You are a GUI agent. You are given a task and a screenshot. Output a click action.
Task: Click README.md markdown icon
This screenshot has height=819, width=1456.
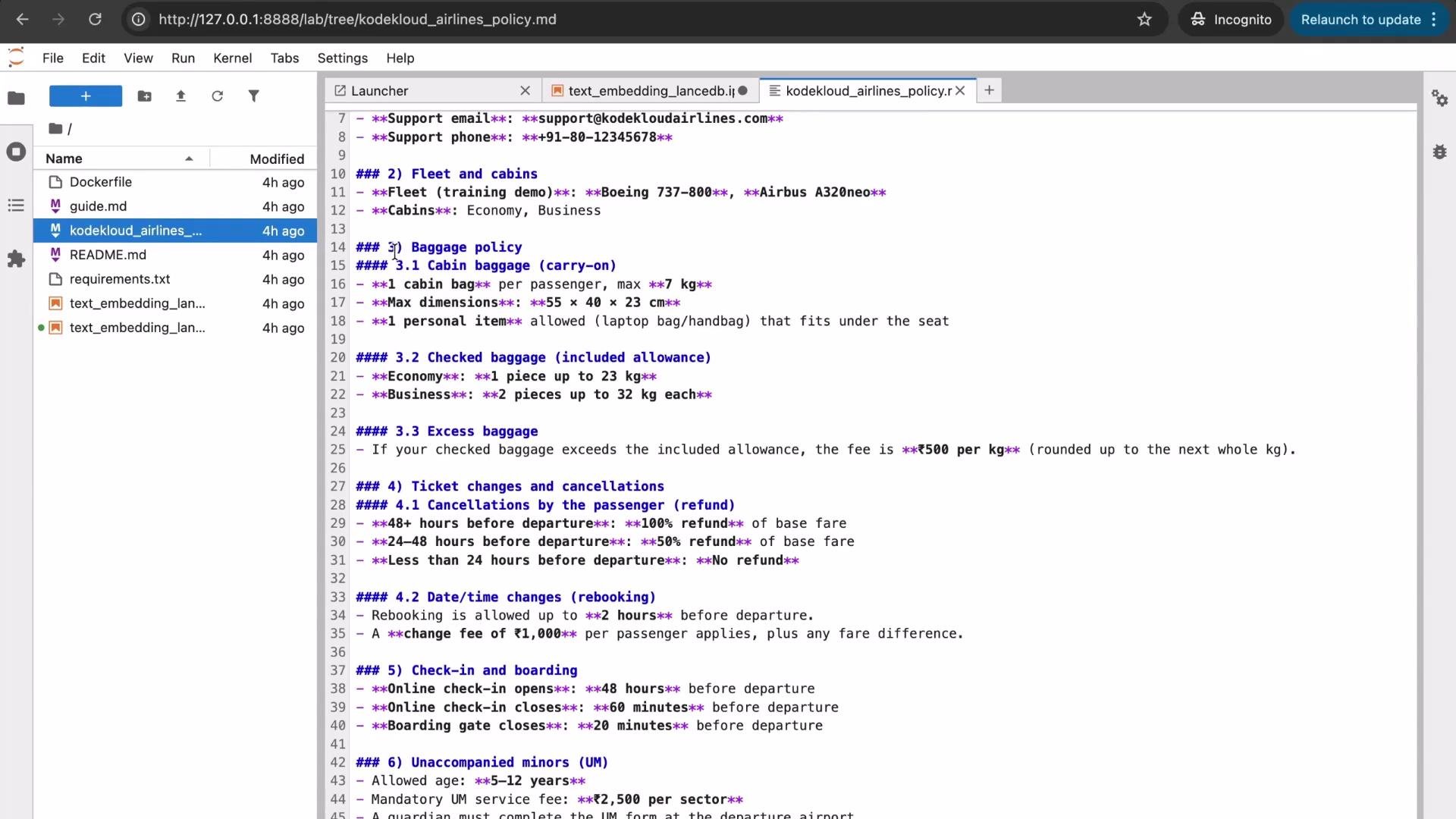click(x=55, y=255)
